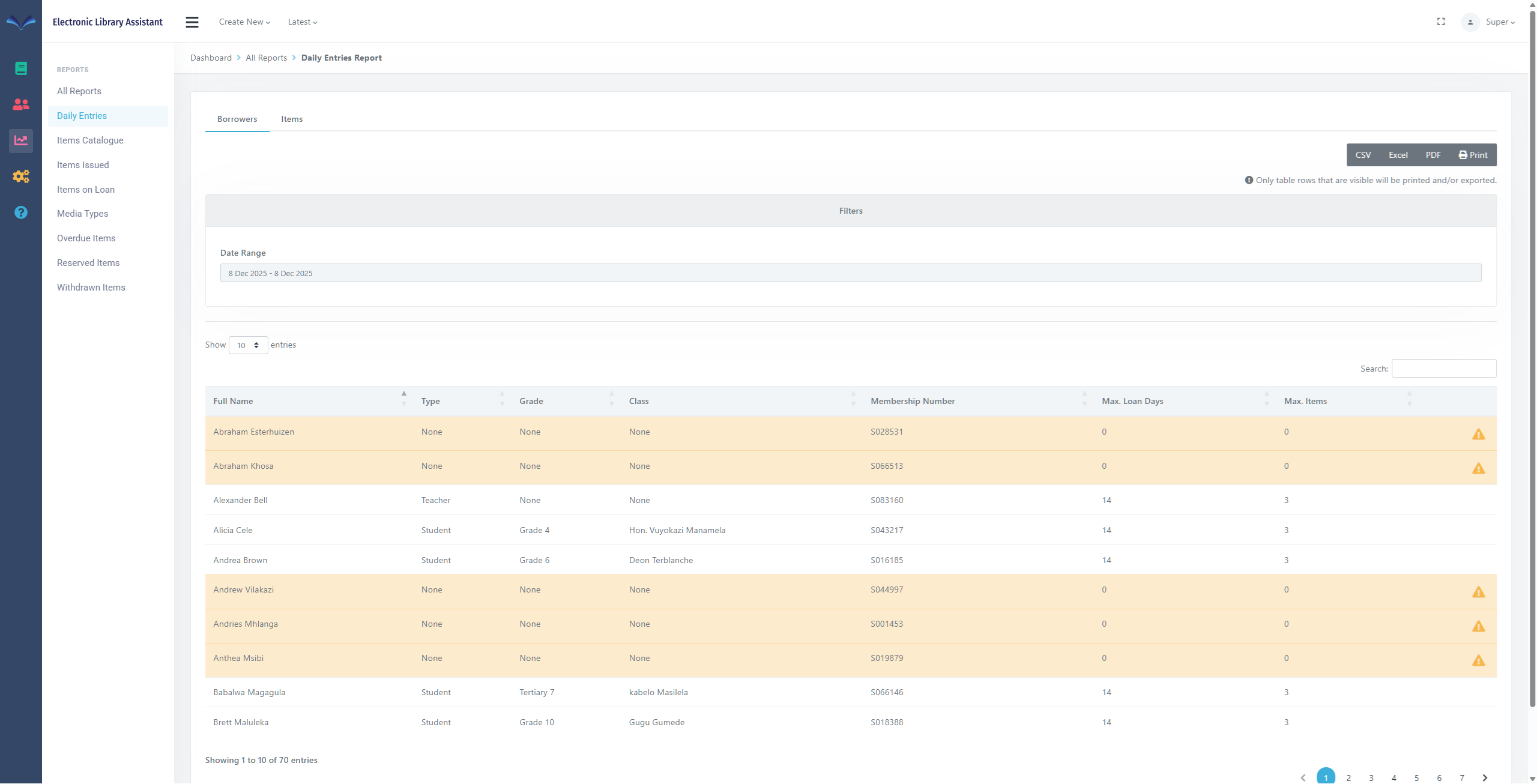This screenshot has width=1537, height=784.
Task: Click the reports chart sidebar icon
Action: [21, 140]
